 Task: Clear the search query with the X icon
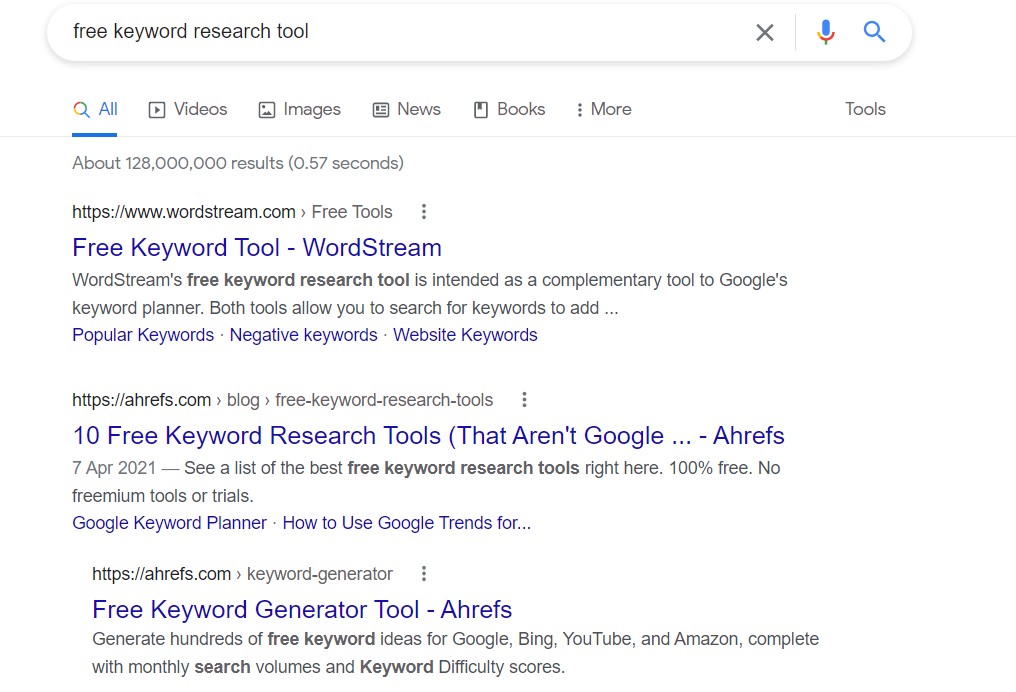[765, 32]
